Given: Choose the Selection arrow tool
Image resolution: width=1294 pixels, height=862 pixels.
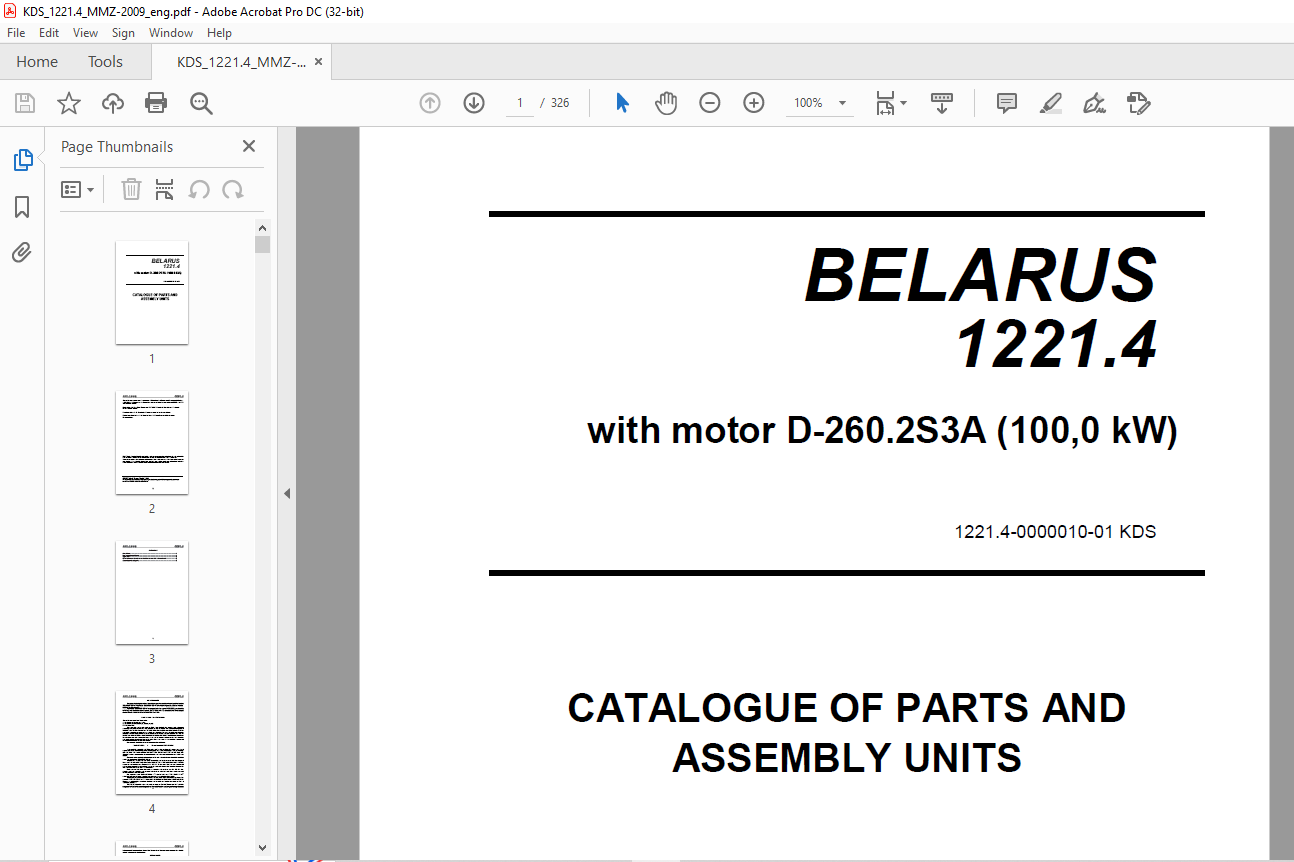Looking at the screenshot, I should click(622, 103).
